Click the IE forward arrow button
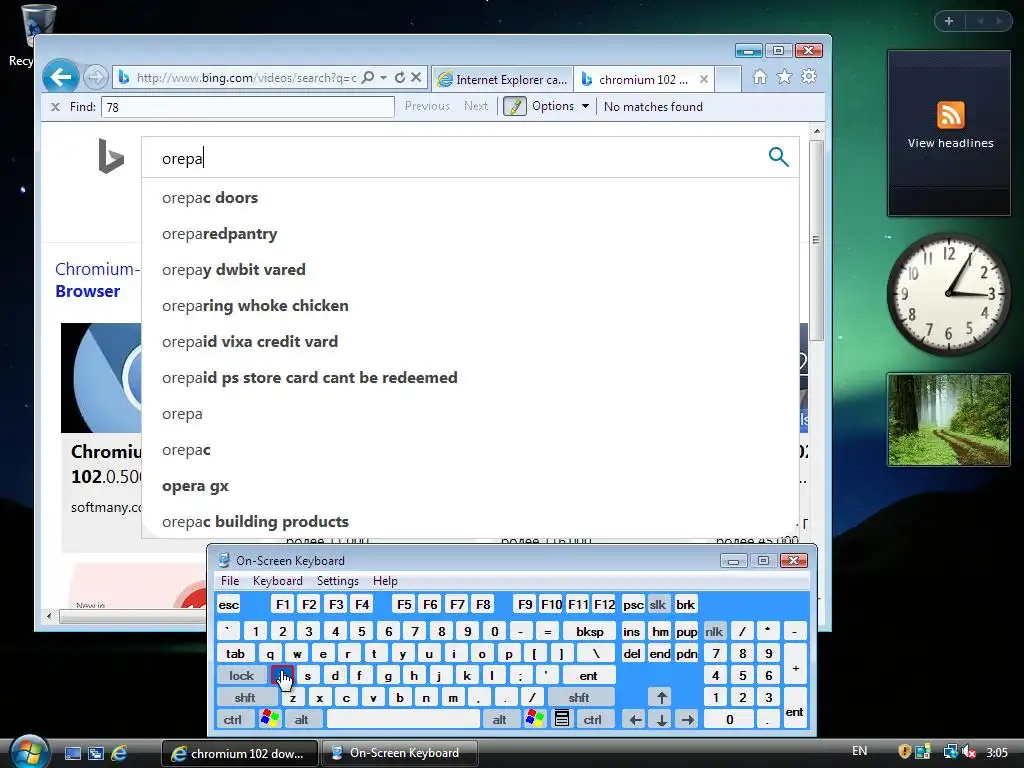Screen dimensions: 1024x768 [x=96, y=78]
